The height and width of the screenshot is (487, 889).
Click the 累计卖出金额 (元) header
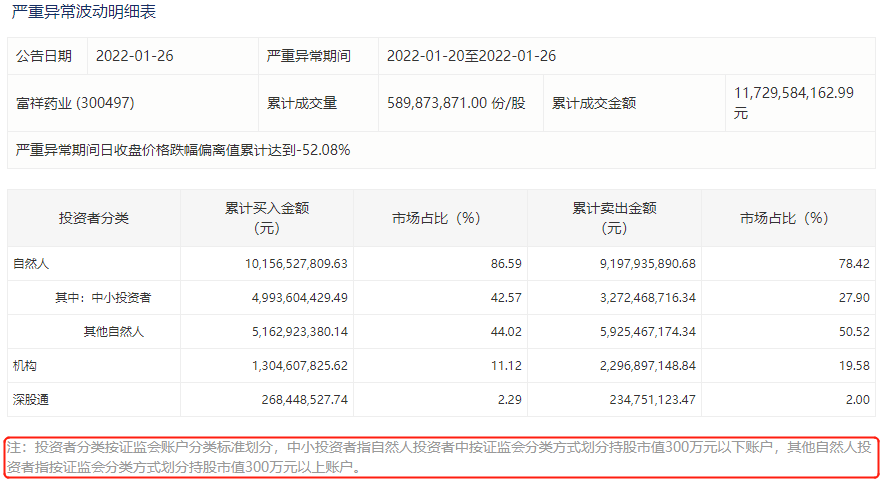point(614,218)
